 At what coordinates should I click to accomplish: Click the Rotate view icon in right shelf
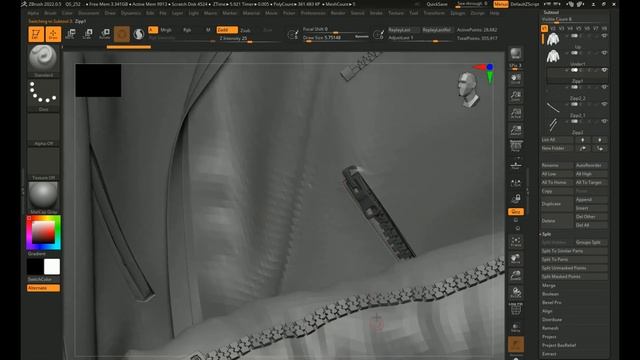(516, 293)
